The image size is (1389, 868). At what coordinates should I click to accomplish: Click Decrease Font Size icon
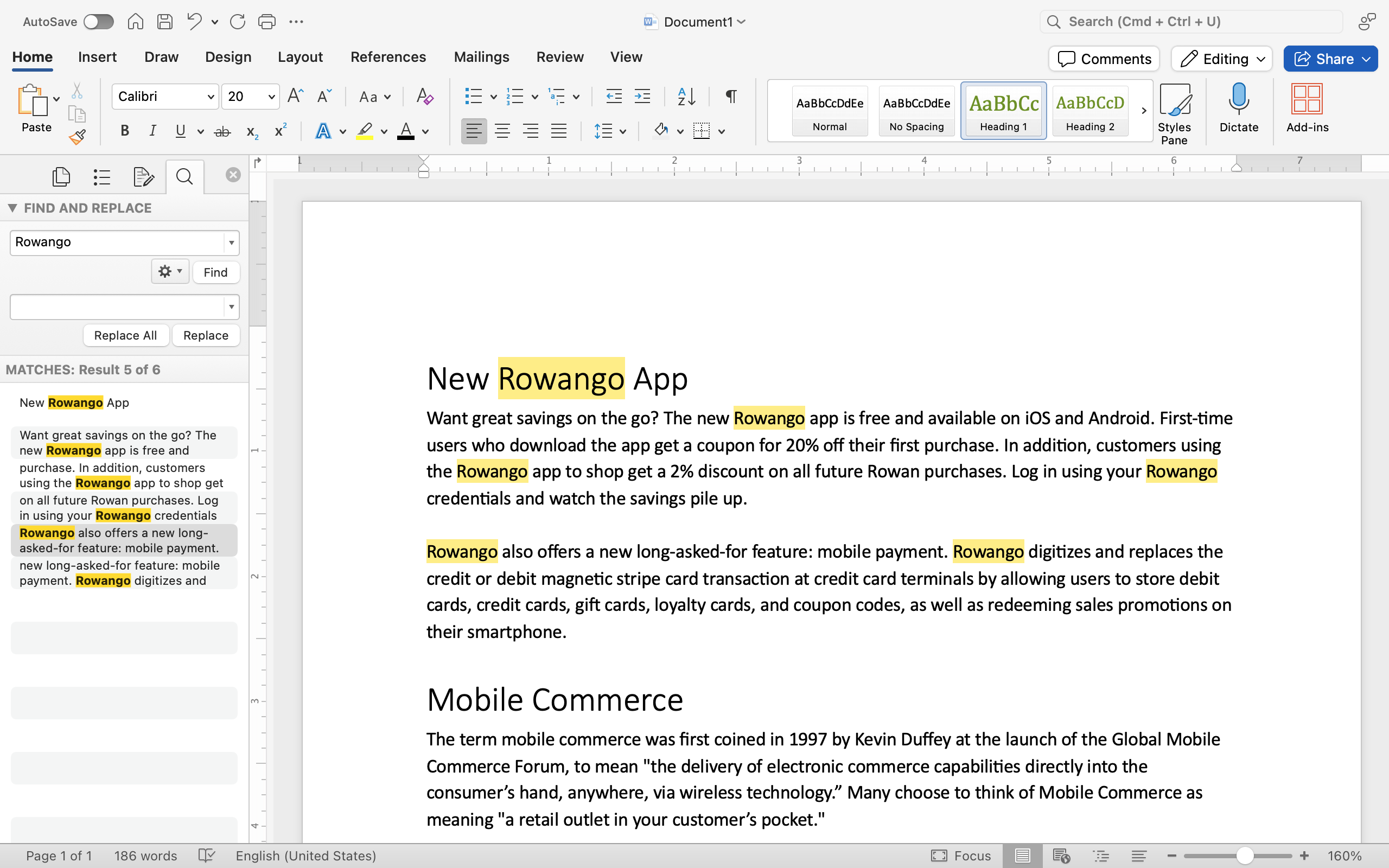(324, 96)
